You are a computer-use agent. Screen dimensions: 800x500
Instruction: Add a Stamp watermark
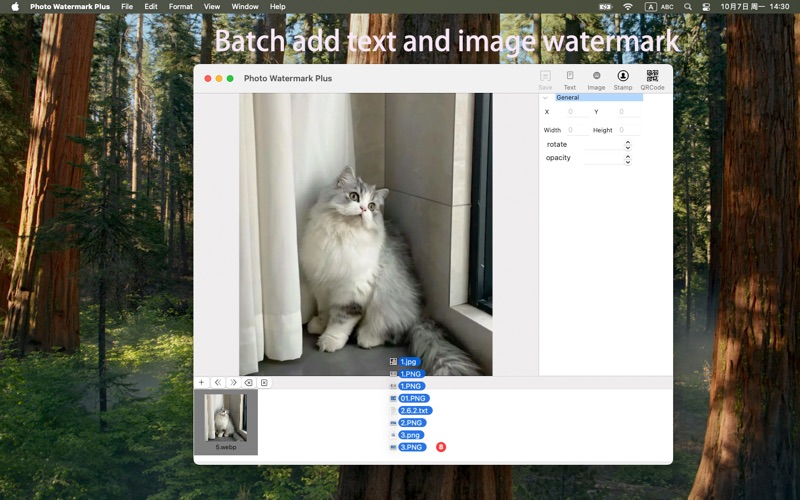(622, 80)
